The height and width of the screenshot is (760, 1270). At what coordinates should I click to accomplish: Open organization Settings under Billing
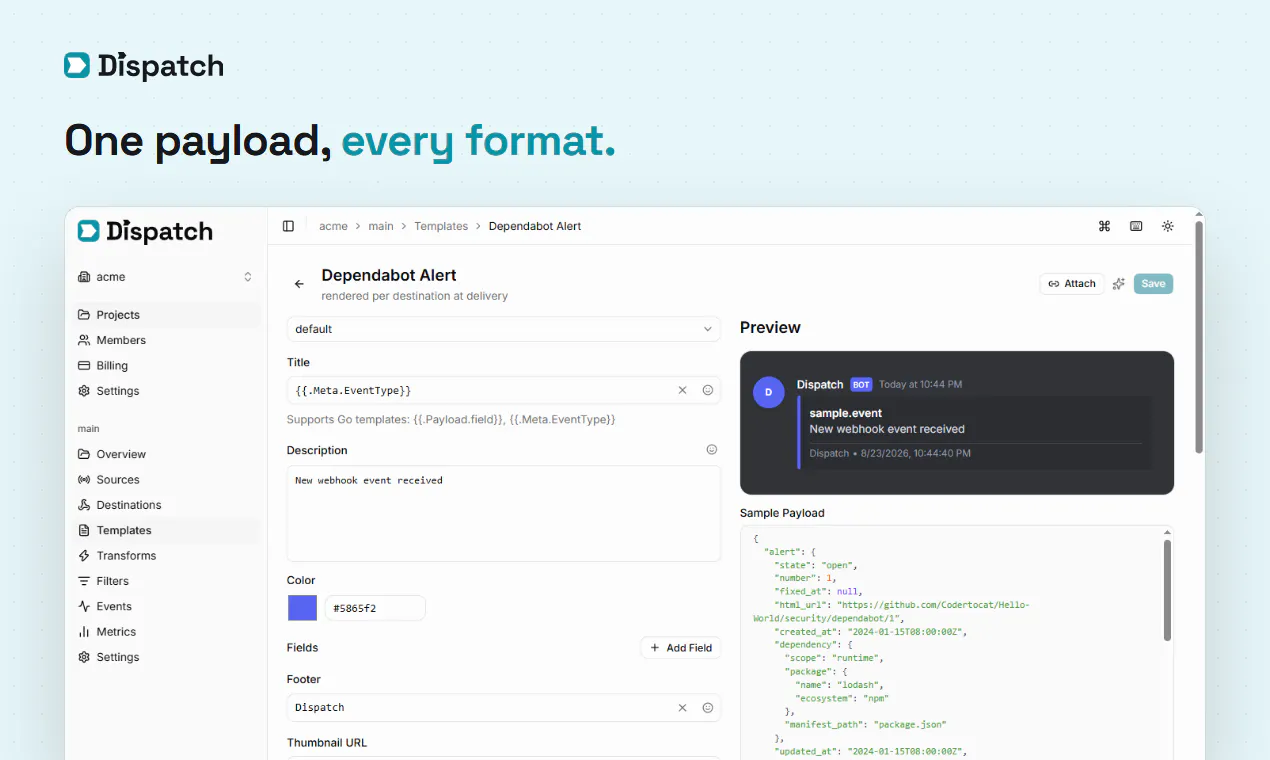(166, 391)
